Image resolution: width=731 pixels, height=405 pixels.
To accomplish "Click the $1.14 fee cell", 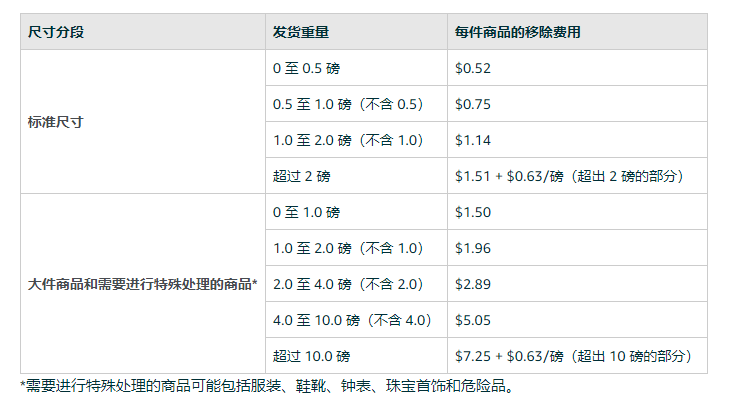I will pyautogui.click(x=473, y=140).
